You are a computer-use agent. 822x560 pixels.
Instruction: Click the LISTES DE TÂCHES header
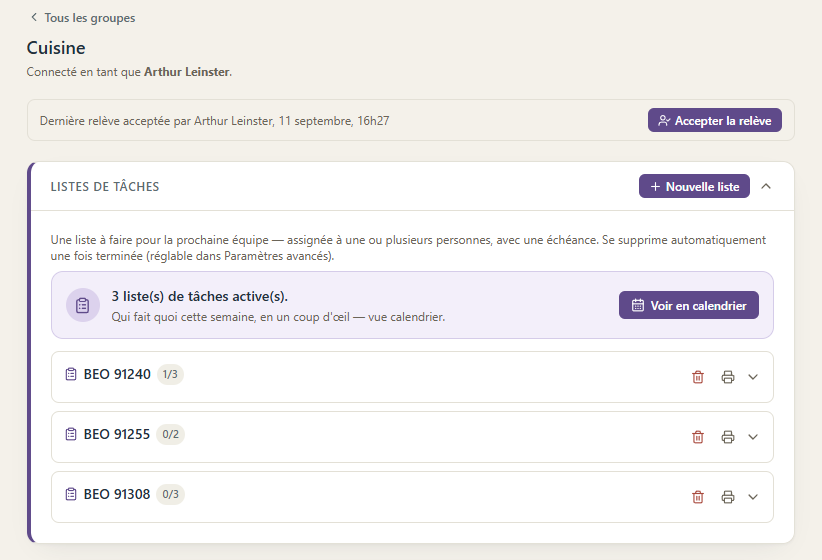click(105, 187)
